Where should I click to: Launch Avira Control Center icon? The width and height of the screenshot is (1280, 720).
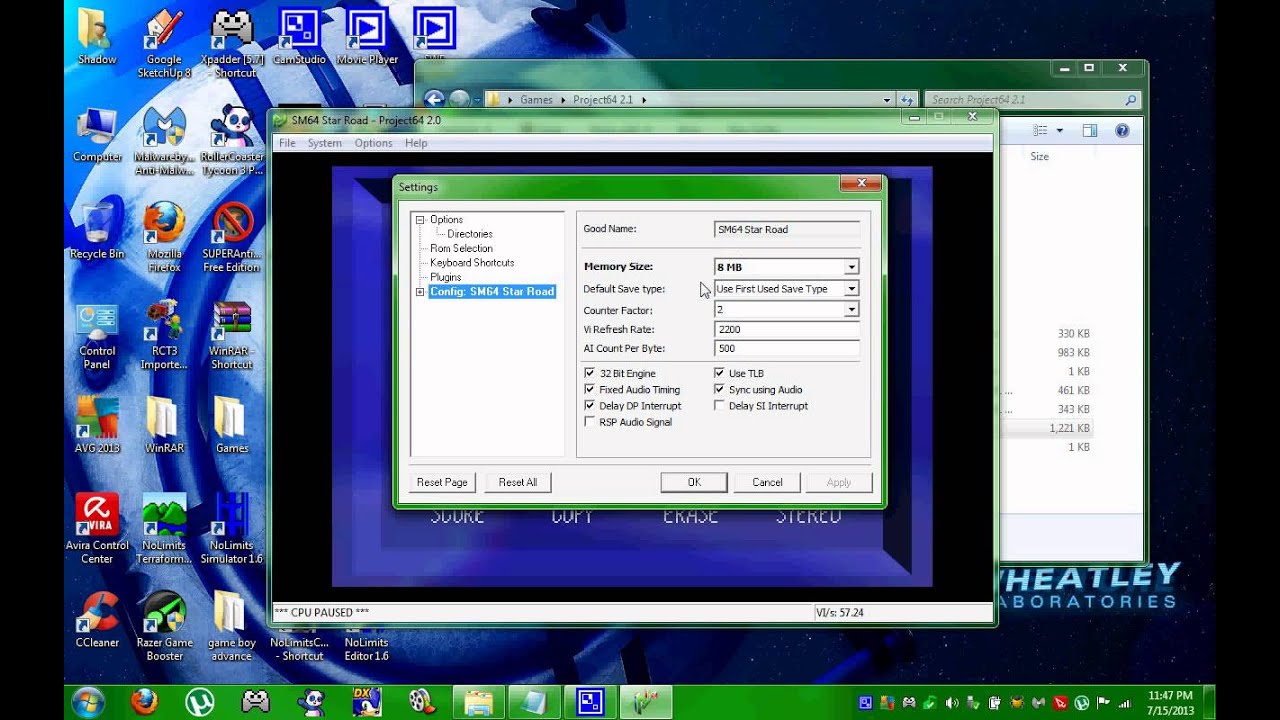[x=97, y=529]
